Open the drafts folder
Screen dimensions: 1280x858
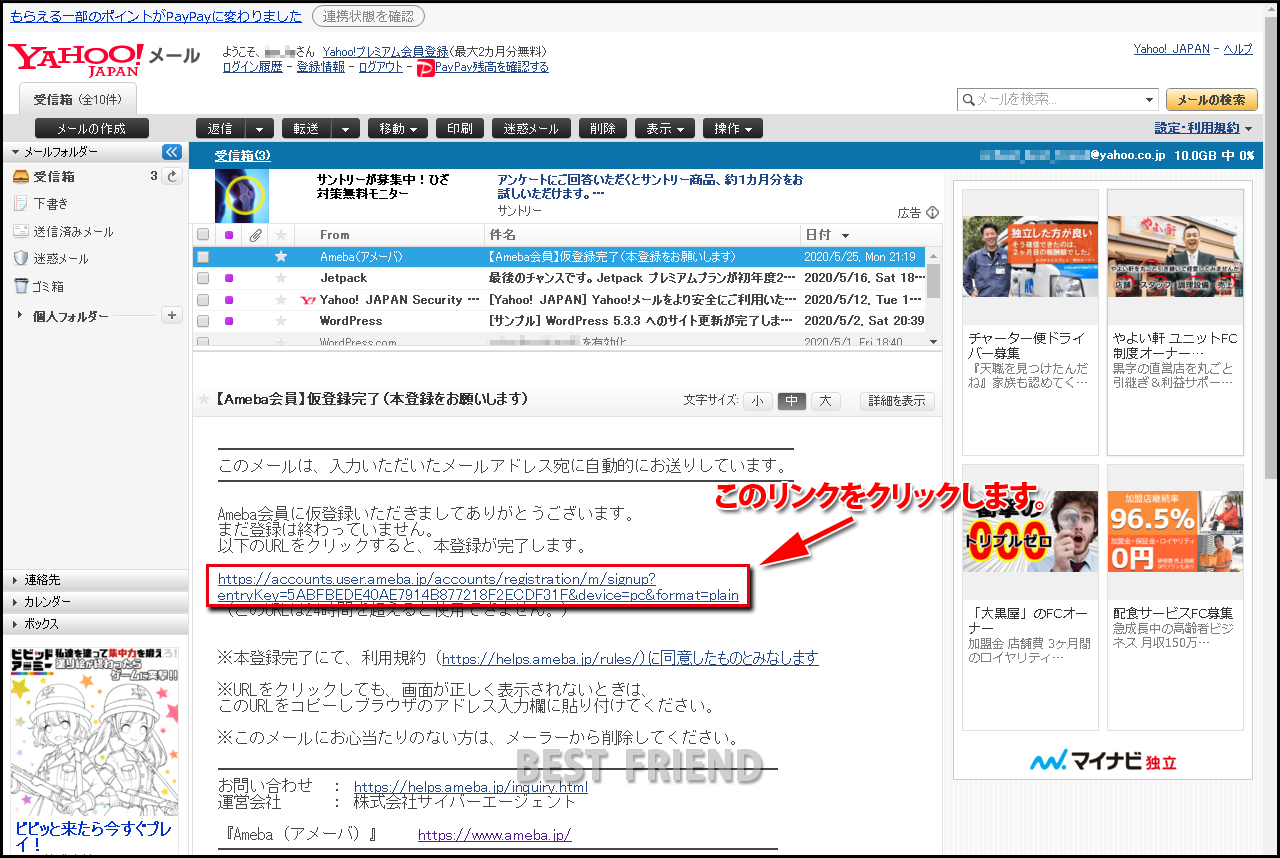click(x=50, y=204)
